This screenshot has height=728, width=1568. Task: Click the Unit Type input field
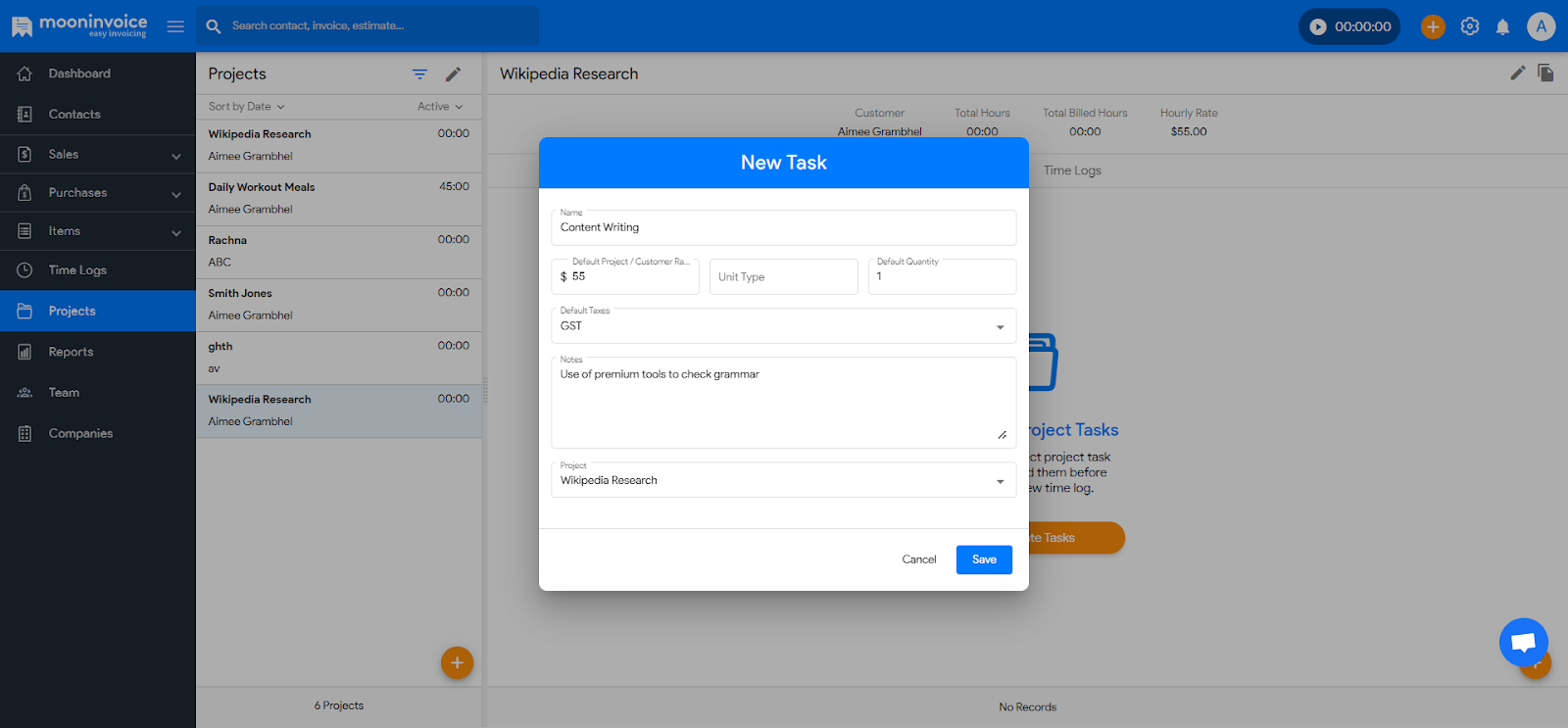(x=783, y=277)
